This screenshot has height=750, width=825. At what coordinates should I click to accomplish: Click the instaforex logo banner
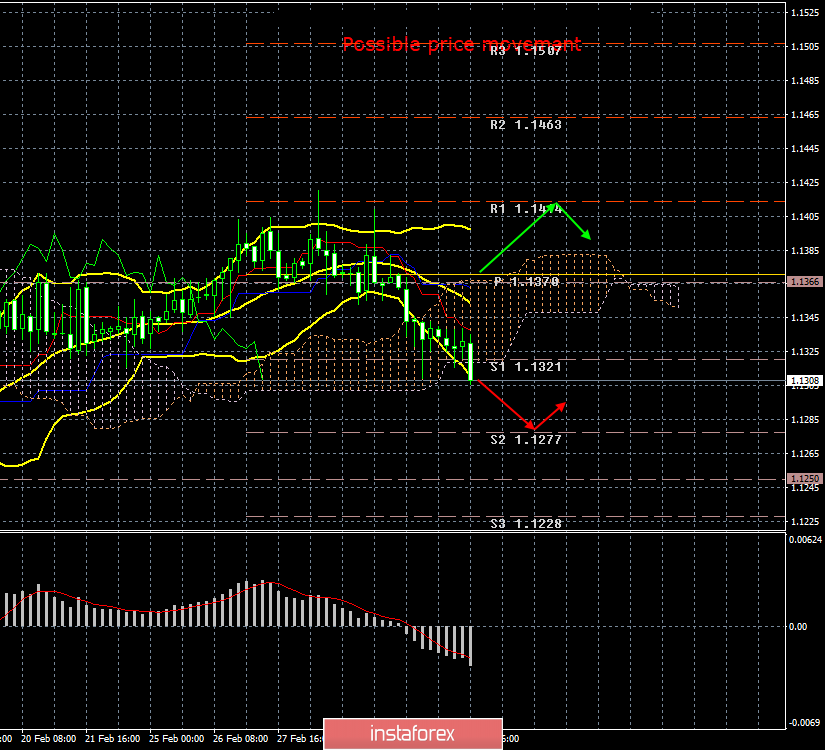click(x=413, y=733)
